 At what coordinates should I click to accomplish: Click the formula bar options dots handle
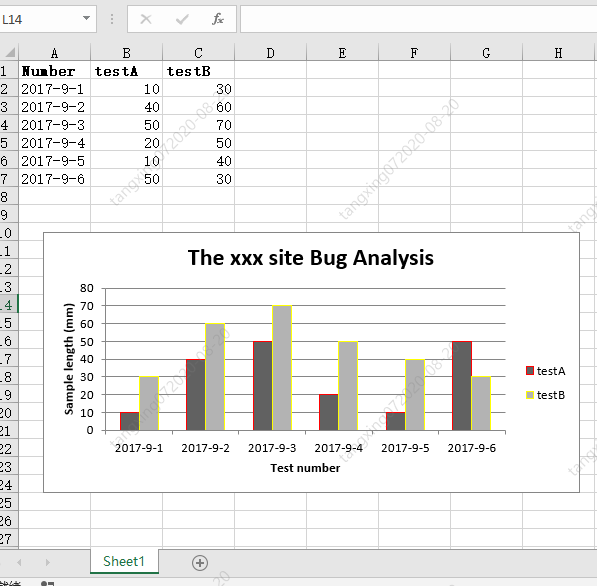pos(112,19)
